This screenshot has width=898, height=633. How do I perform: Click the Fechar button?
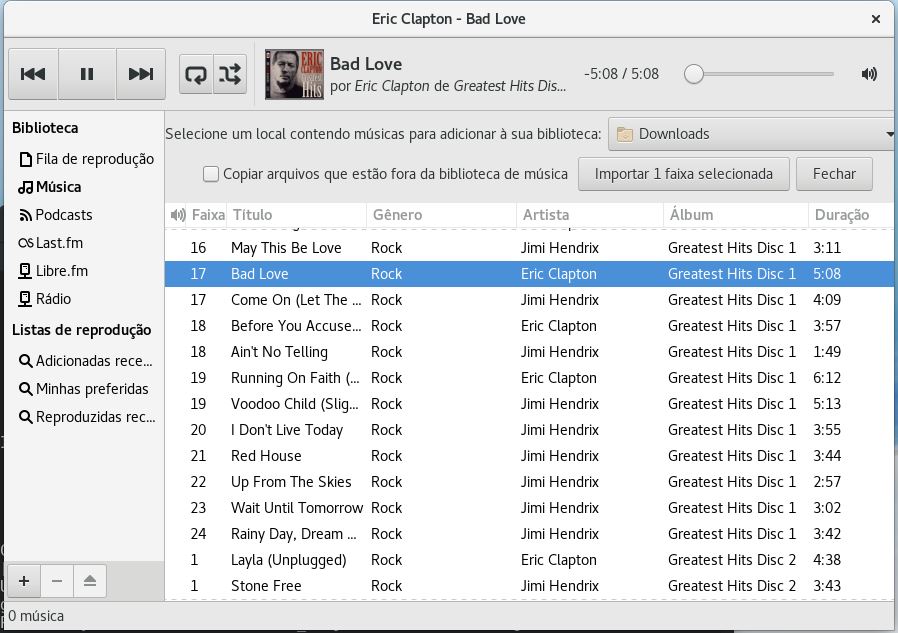833,174
